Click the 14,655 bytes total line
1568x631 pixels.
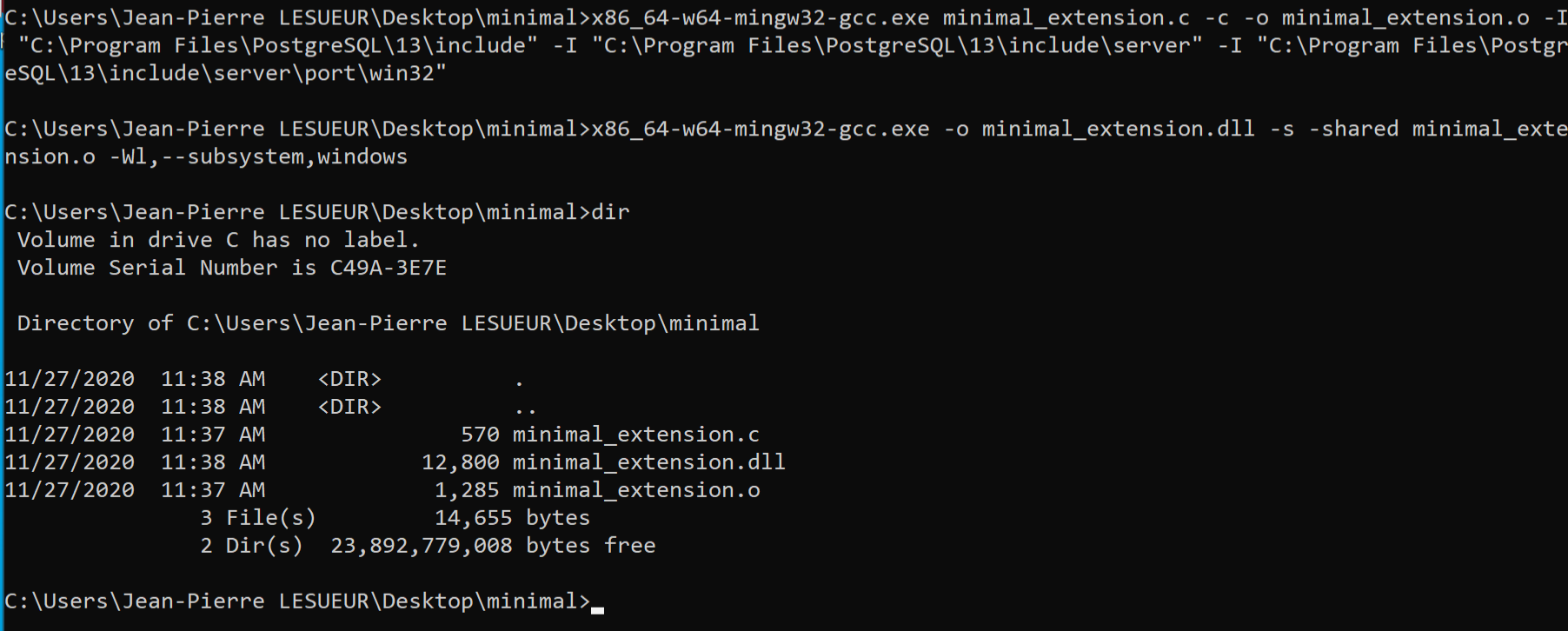click(513, 518)
